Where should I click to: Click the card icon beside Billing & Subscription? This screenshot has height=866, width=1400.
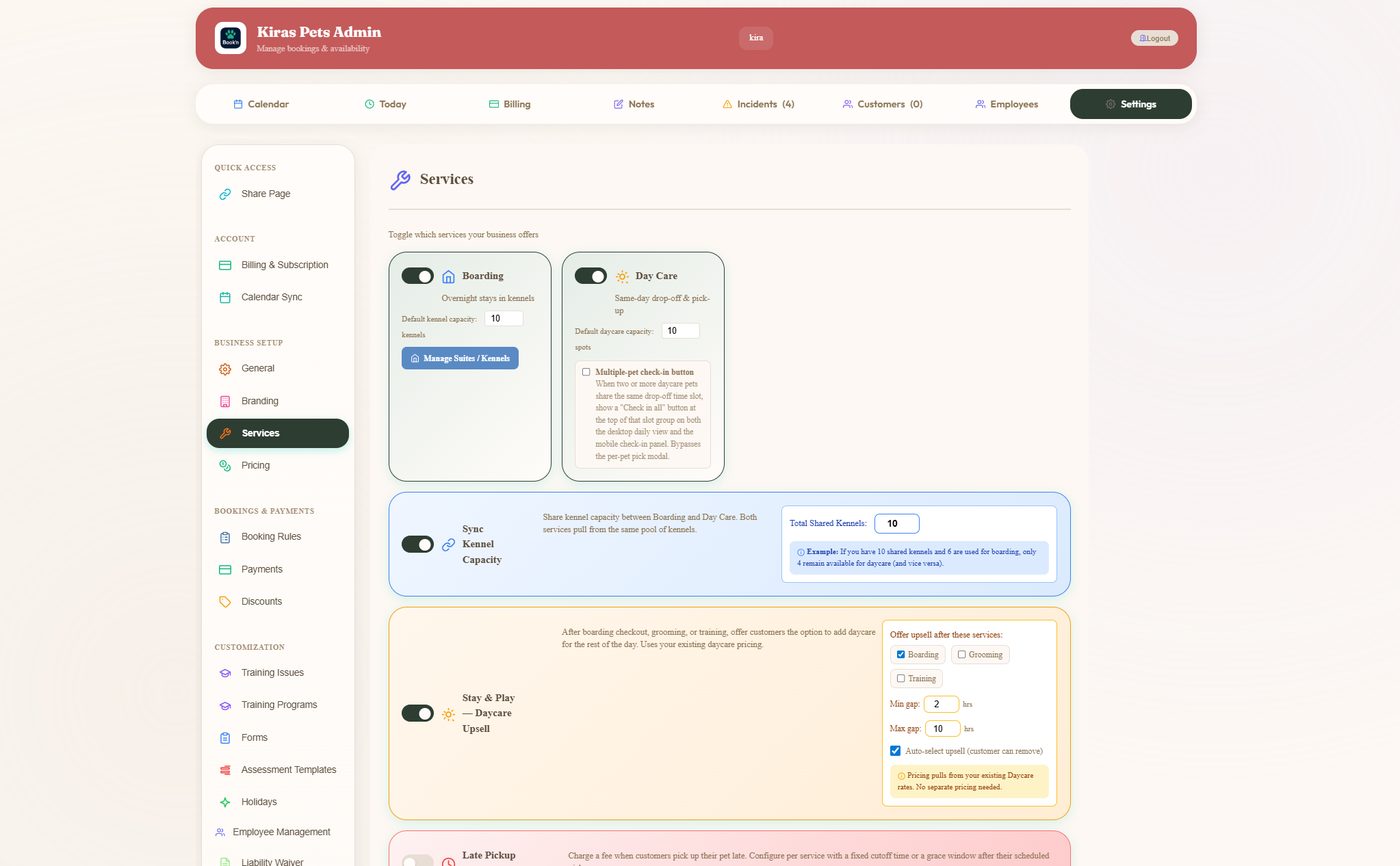pyautogui.click(x=225, y=265)
